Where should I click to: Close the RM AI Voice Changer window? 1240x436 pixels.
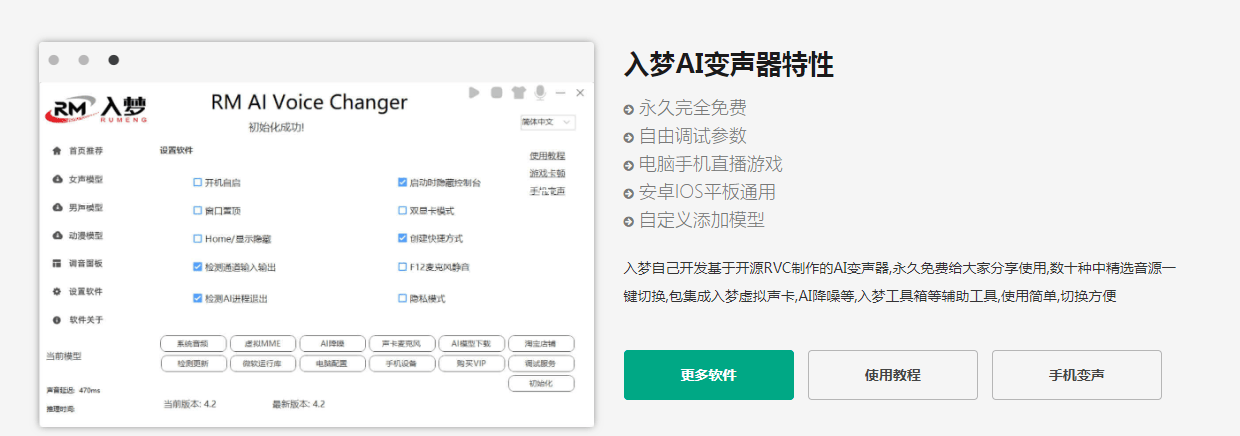pyautogui.click(x=581, y=92)
